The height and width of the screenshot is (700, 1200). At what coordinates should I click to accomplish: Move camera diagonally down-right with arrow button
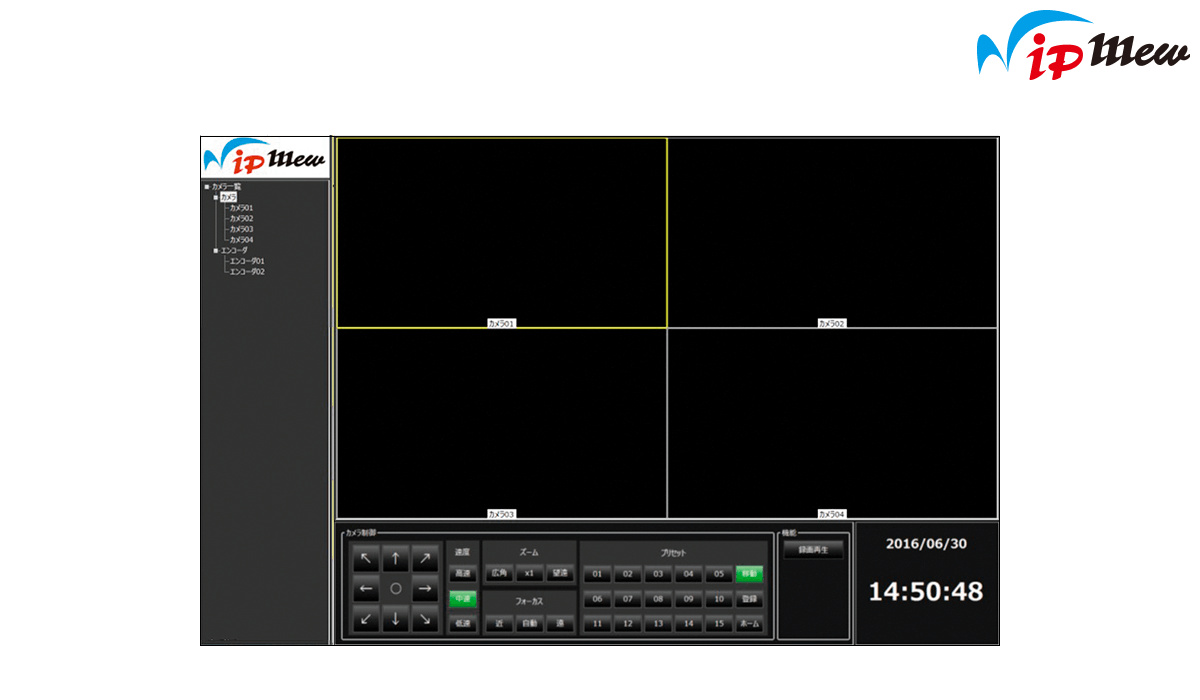(x=426, y=619)
